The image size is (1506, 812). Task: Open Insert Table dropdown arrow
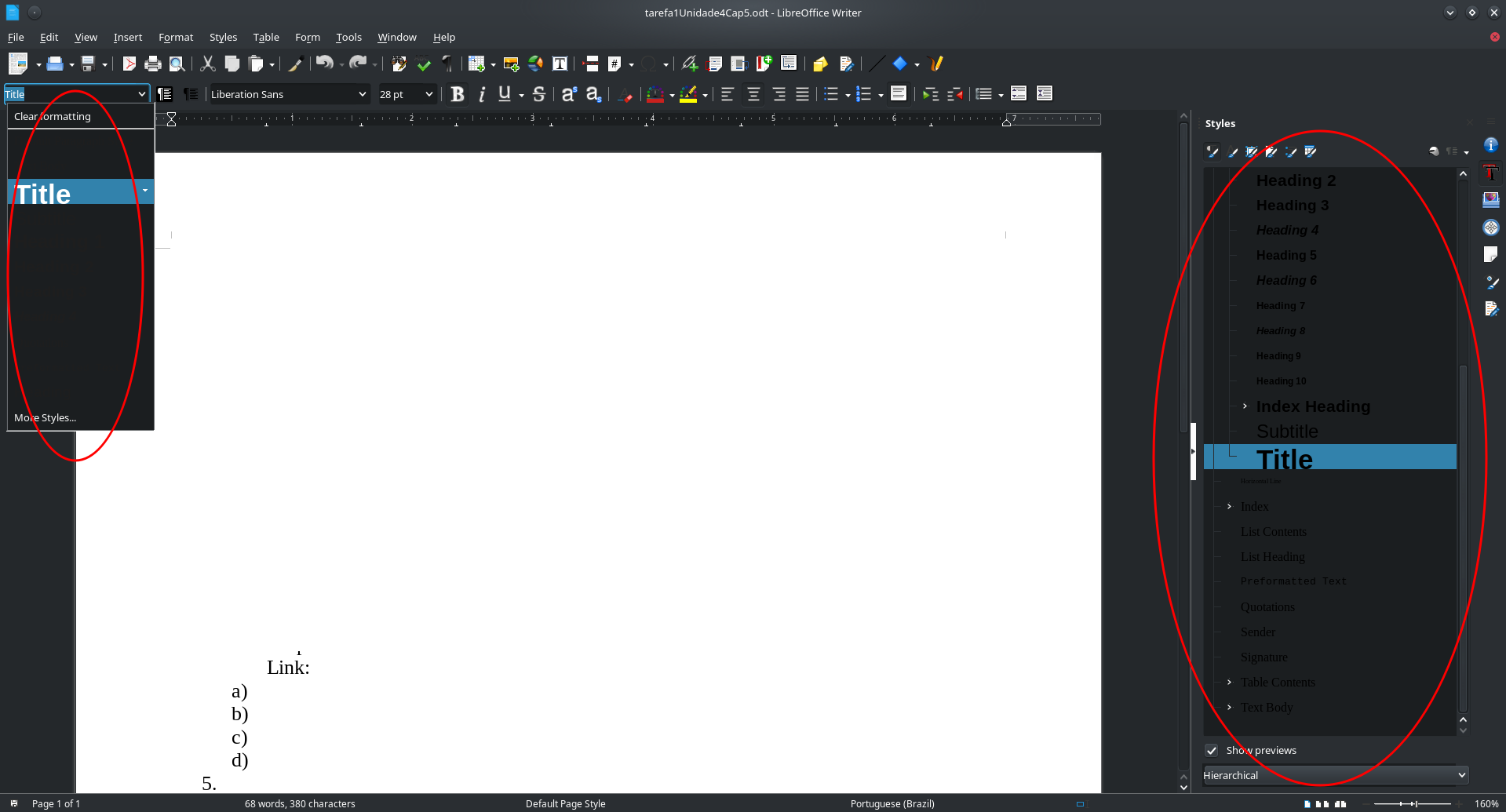[493, 64]
